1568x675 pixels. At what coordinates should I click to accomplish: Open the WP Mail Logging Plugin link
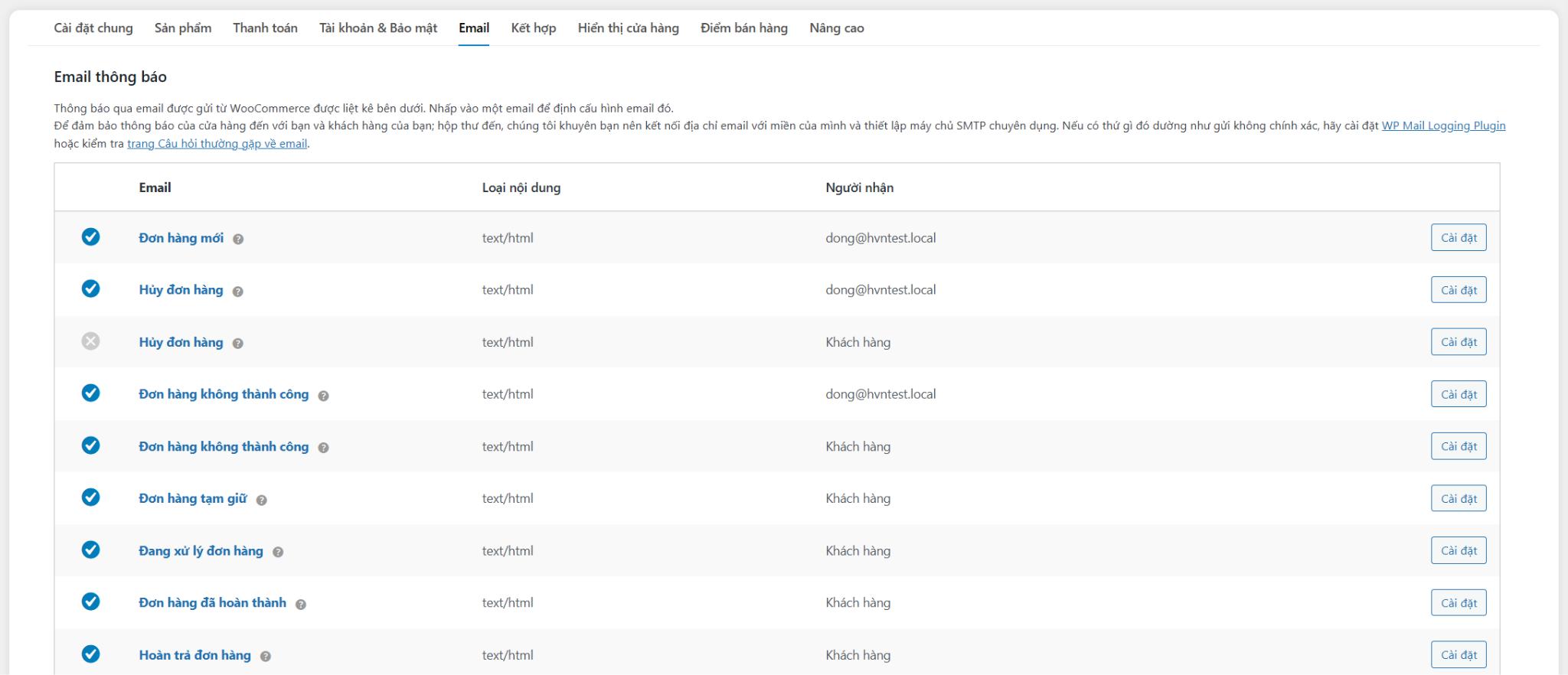click(x=1443, y=126)
